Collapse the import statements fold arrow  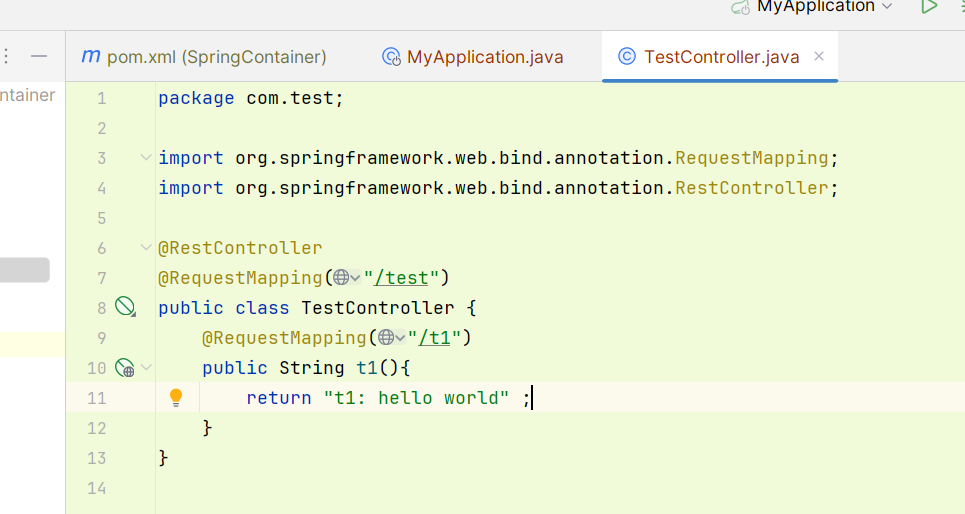[x=146, y=158]
